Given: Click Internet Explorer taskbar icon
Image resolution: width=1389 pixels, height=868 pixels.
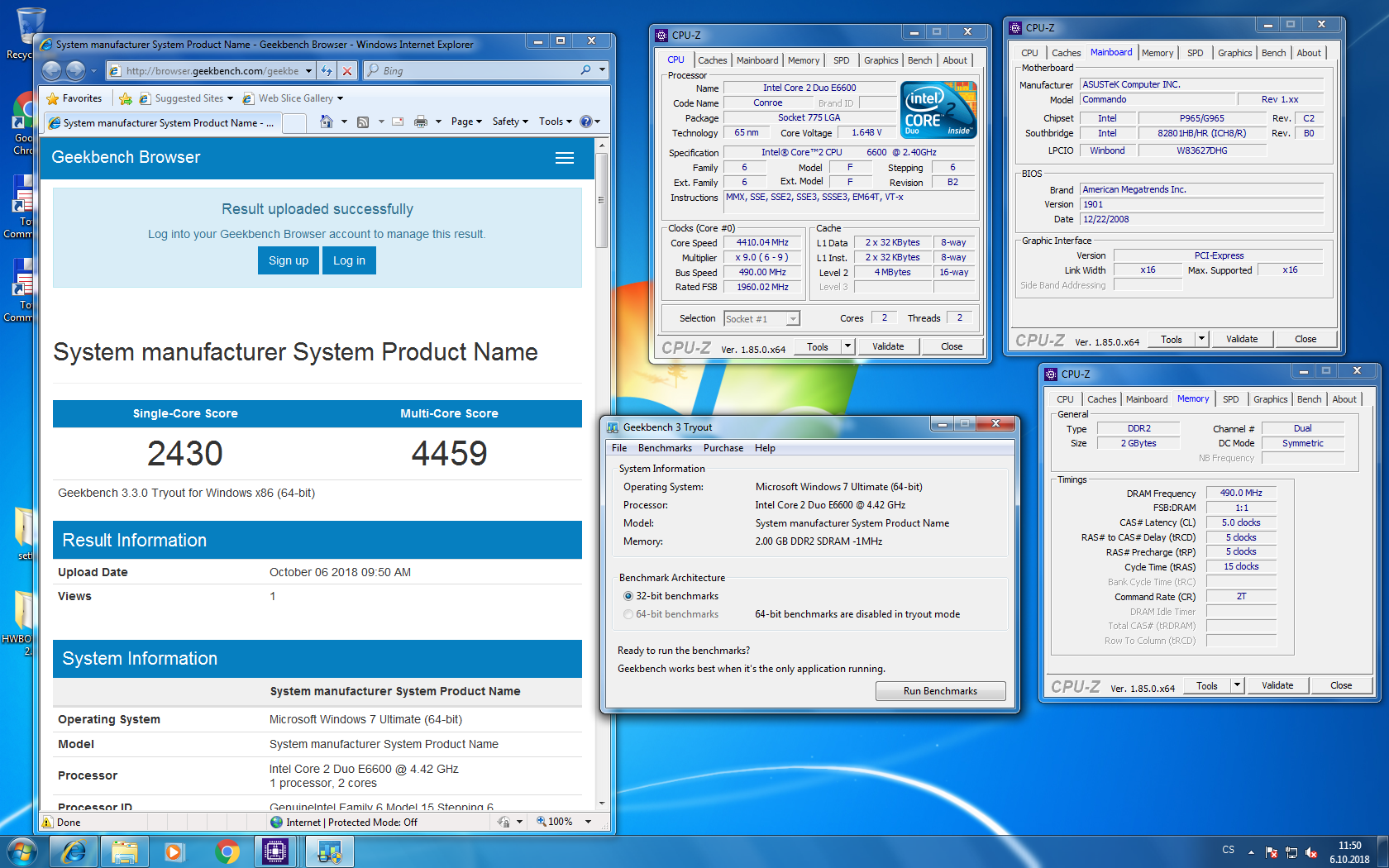Looking at the screenshot, I should coord(74,851).
